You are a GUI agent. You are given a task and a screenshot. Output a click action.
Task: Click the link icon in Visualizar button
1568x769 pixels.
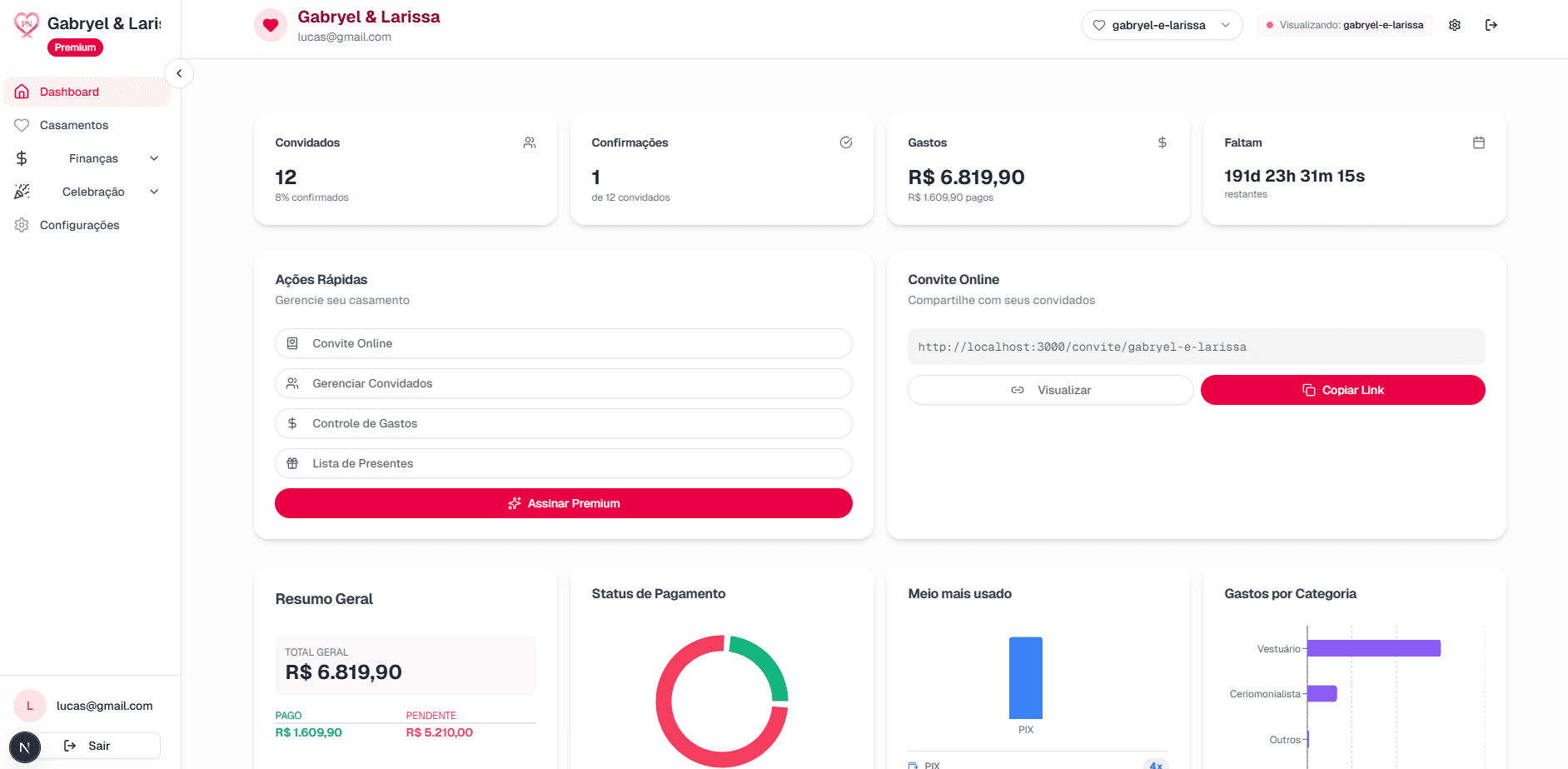coord(1018,390)
